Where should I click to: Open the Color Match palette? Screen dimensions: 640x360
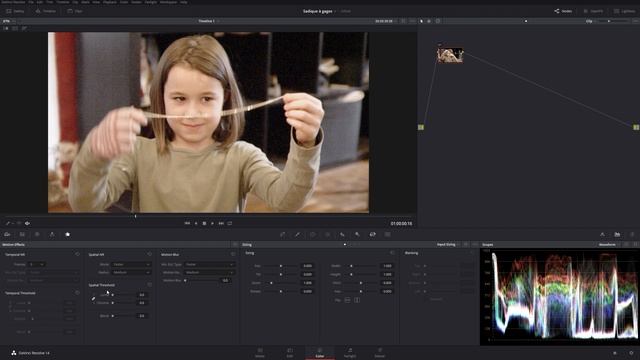point(22,234)
